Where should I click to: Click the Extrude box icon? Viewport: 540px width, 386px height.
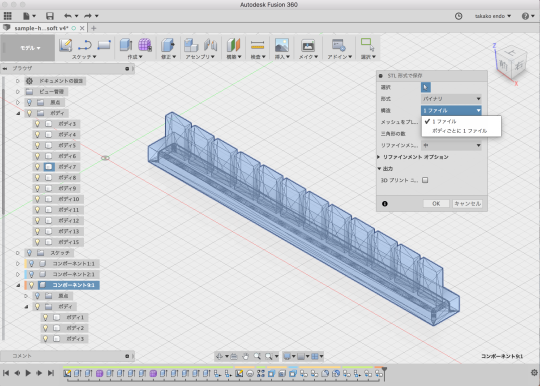[126, 45]
